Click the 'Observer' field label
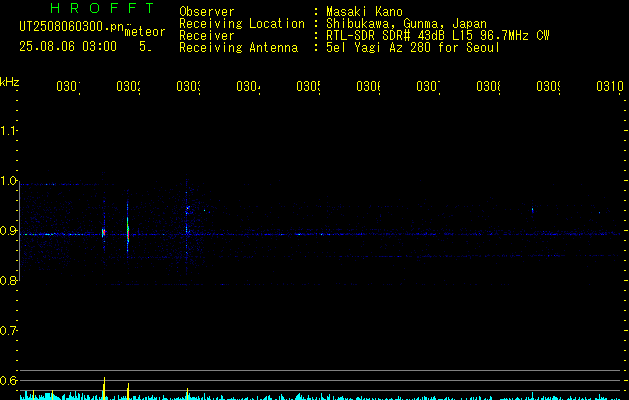The height and width of the screenshot is (400, 629). [207, 12]
